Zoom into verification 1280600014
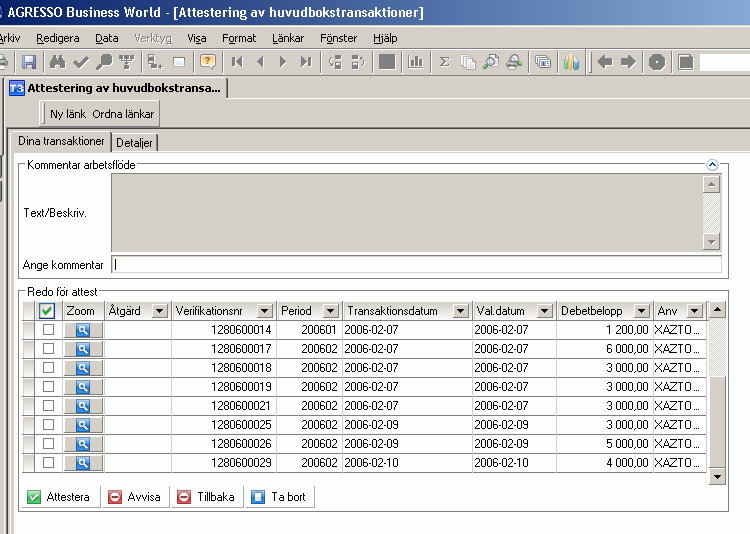This screenshot has width=750, height=534. 83,330
